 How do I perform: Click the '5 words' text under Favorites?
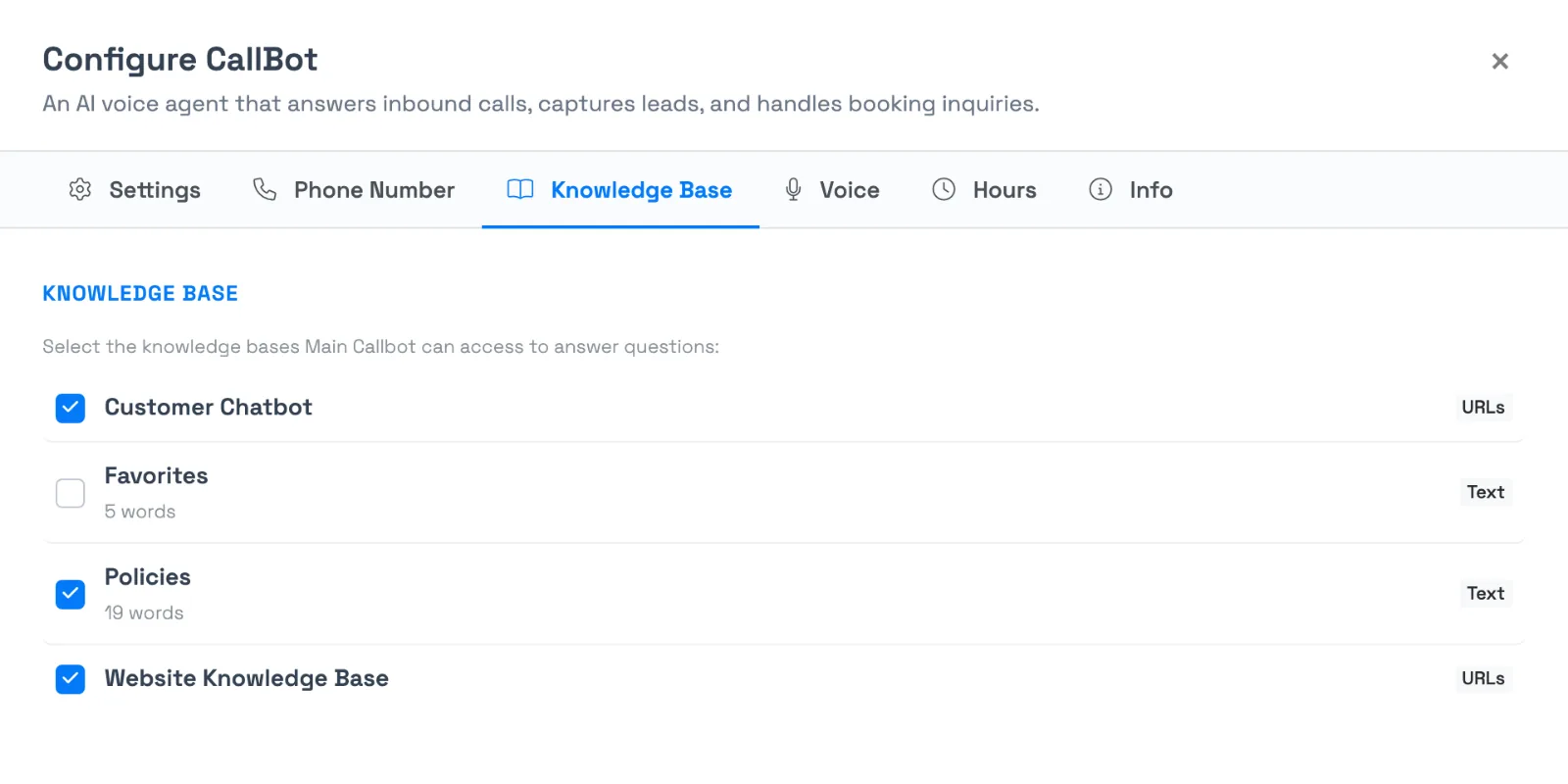pyautogui.click(x=140, y=512)
